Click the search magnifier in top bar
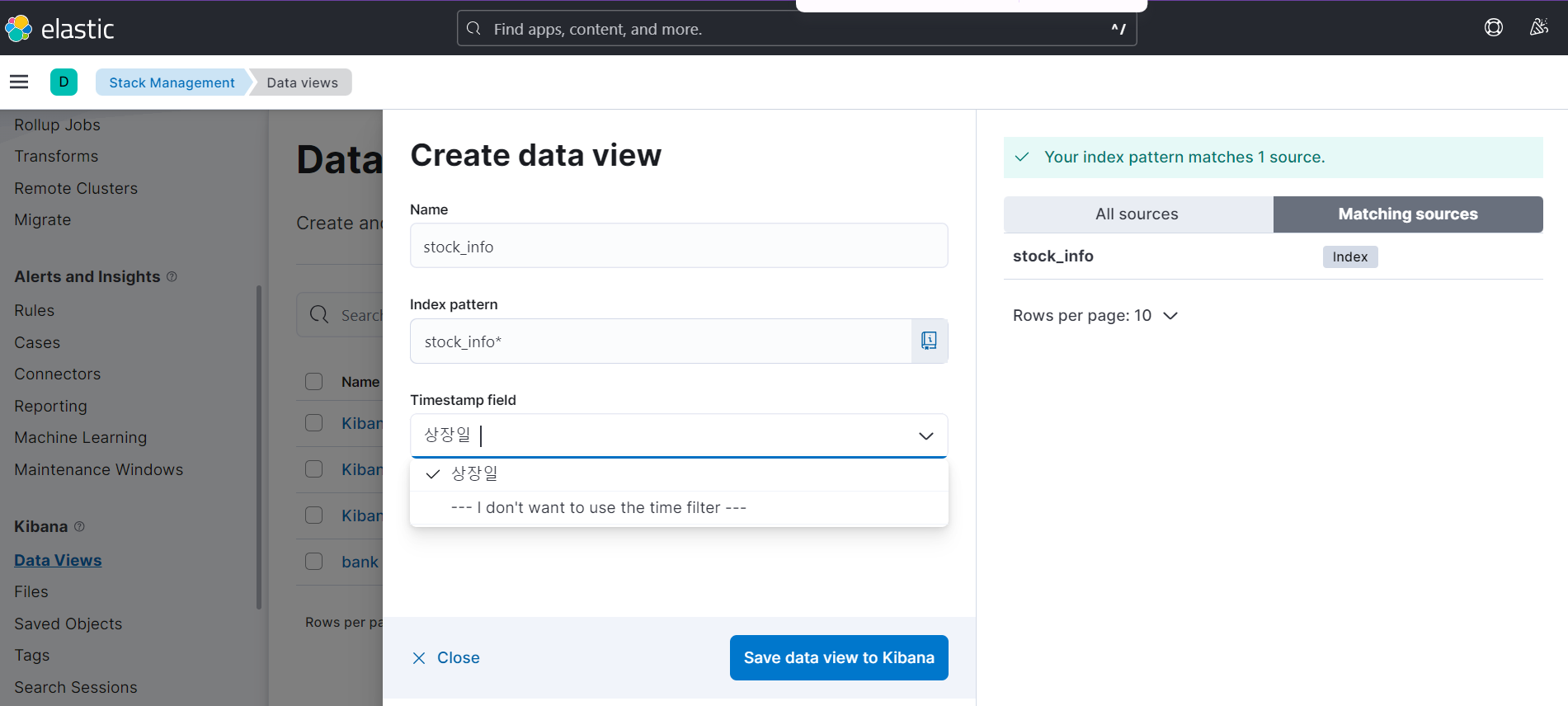This screenshot has height=706, width=1568. coord(473,29)
